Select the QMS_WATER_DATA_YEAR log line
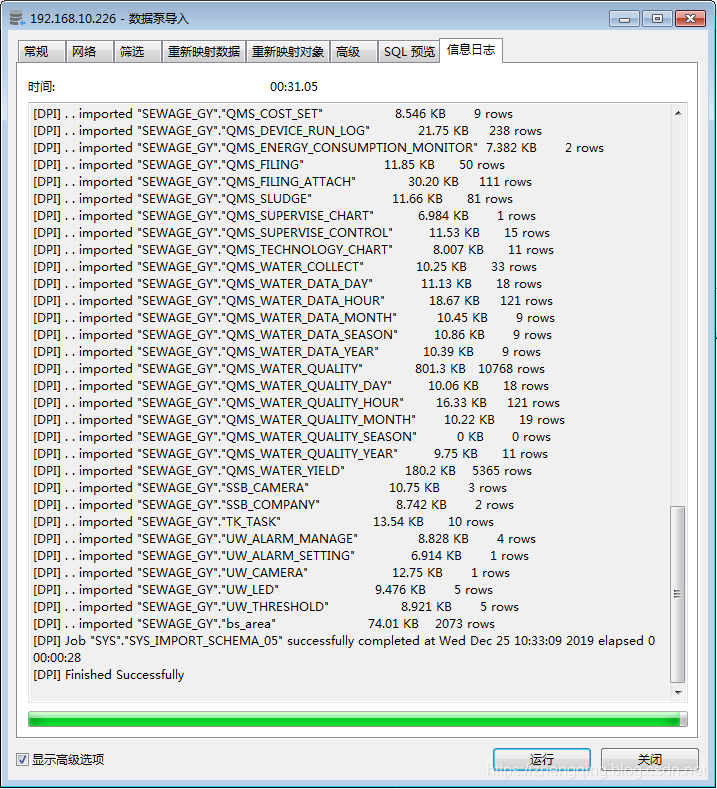Image resolution: width=717 pixels, height=789 pixels. [x=287, y=352]
